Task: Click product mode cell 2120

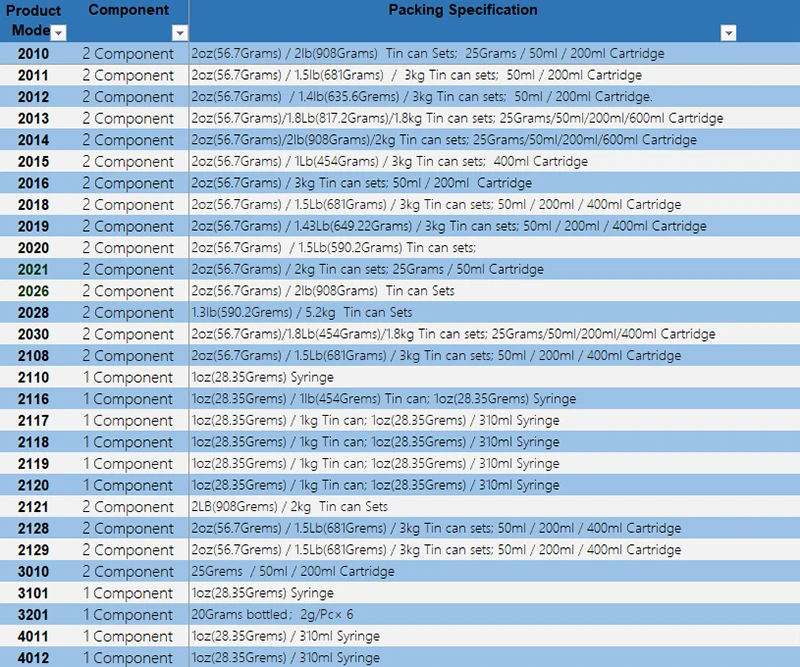Action: click(34, 485)
